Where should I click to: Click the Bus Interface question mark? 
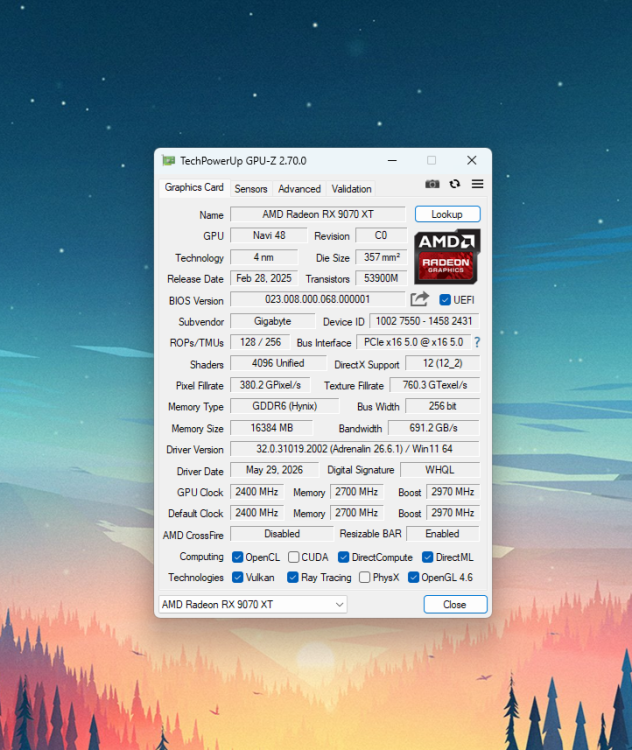[477, 342]
